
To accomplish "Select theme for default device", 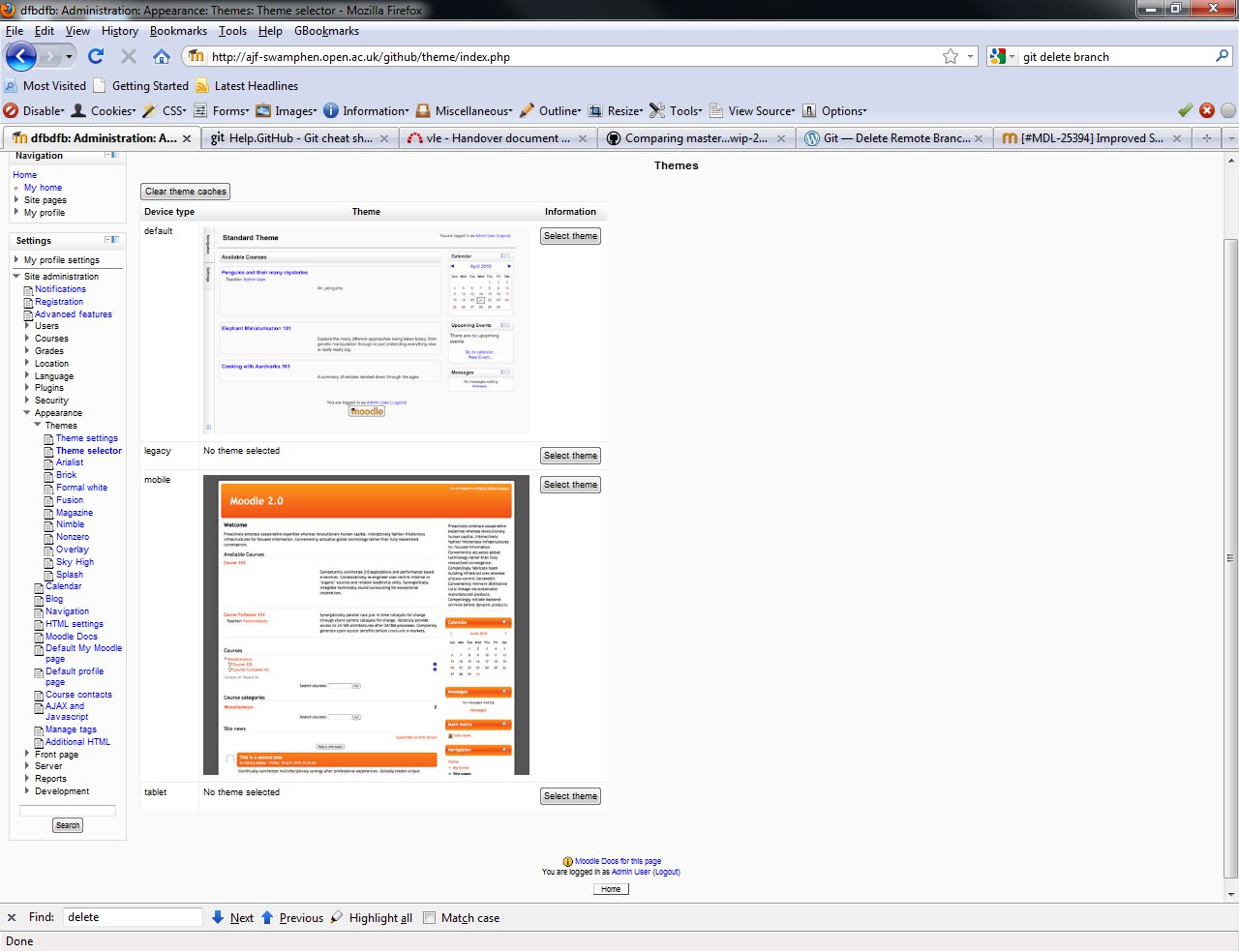I will (x=570, y=236).
